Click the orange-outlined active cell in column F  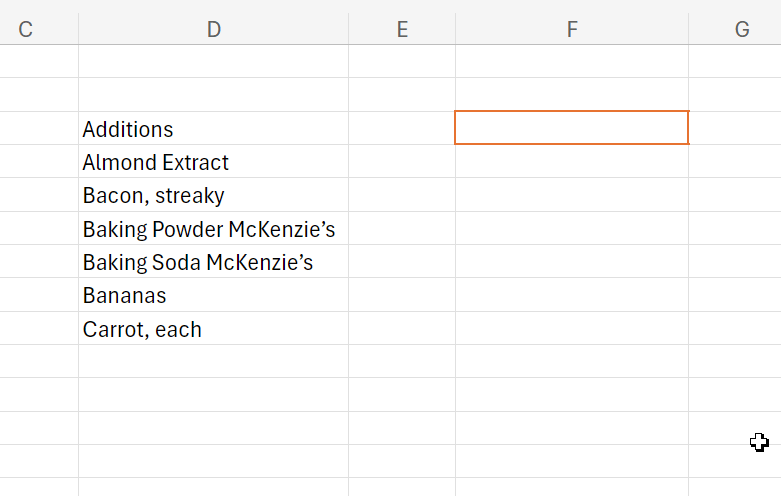click(x=572, y=128)
